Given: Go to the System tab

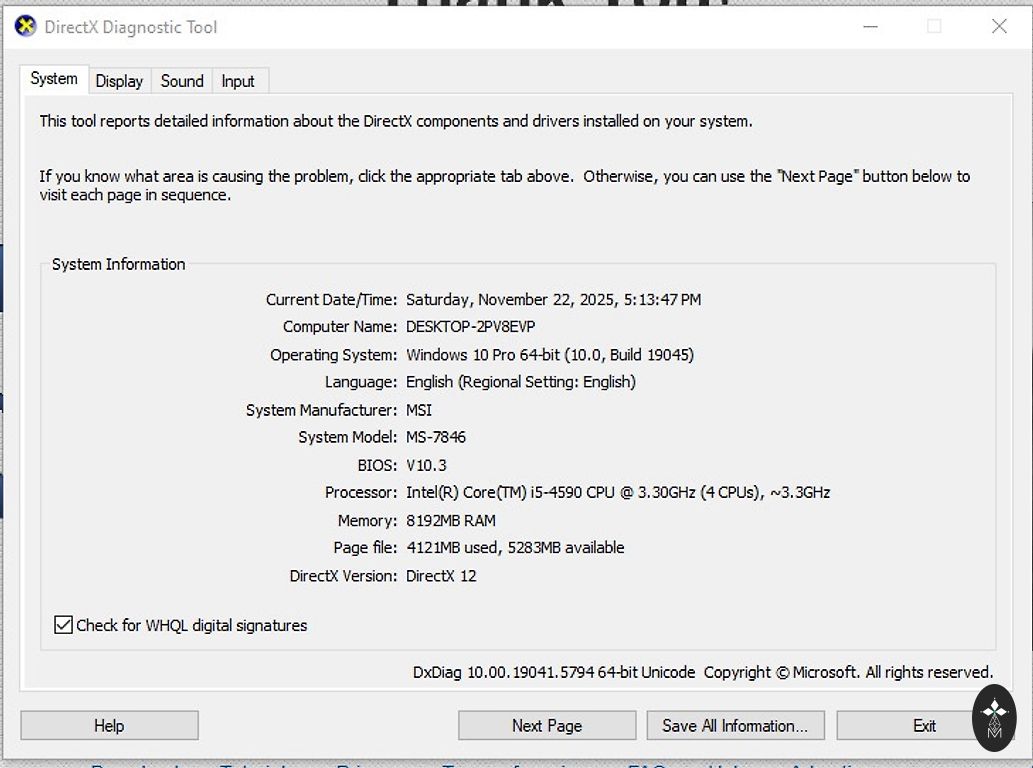Looking at the screenshot, I should [x=54, y=79].
